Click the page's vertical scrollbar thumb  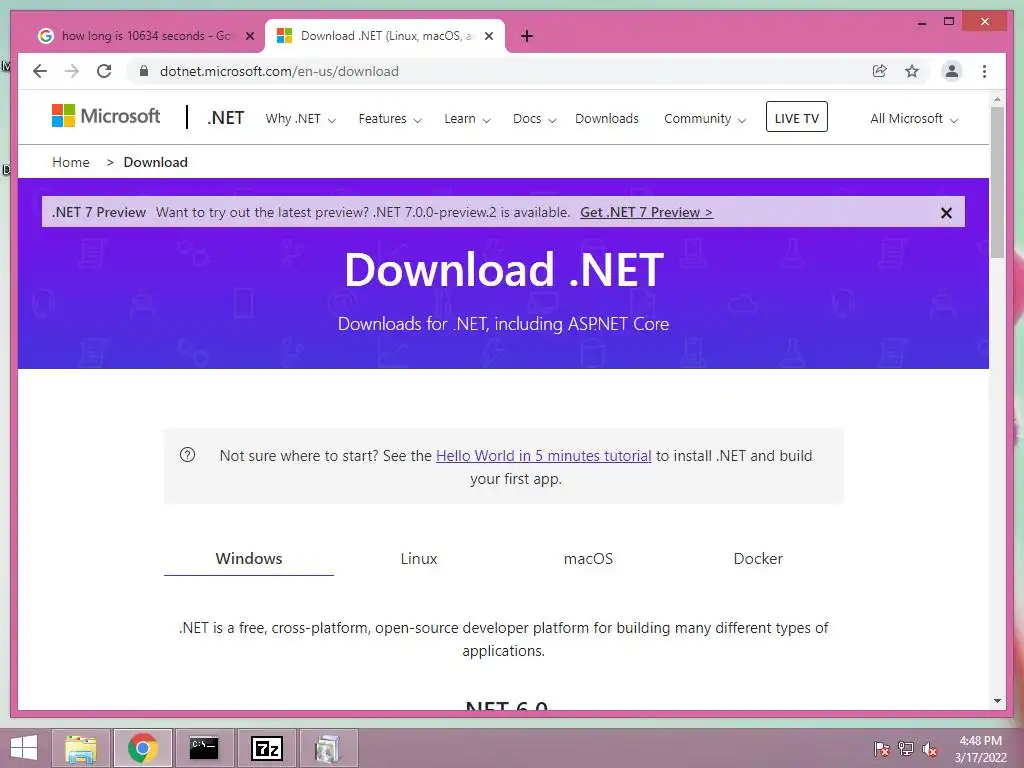[x=997, y=183]
